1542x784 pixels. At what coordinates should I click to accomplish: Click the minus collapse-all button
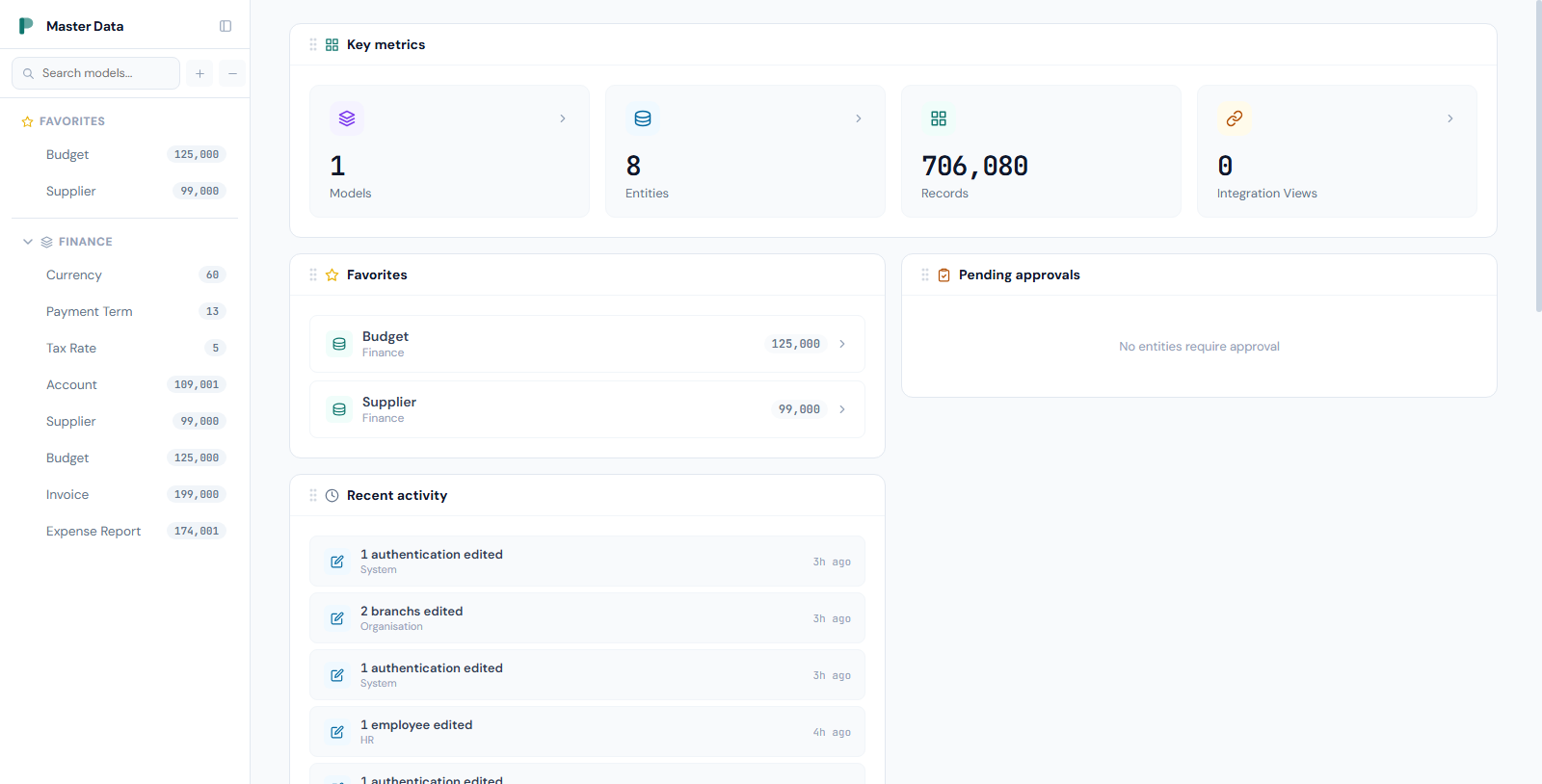[x=232, y=73]
